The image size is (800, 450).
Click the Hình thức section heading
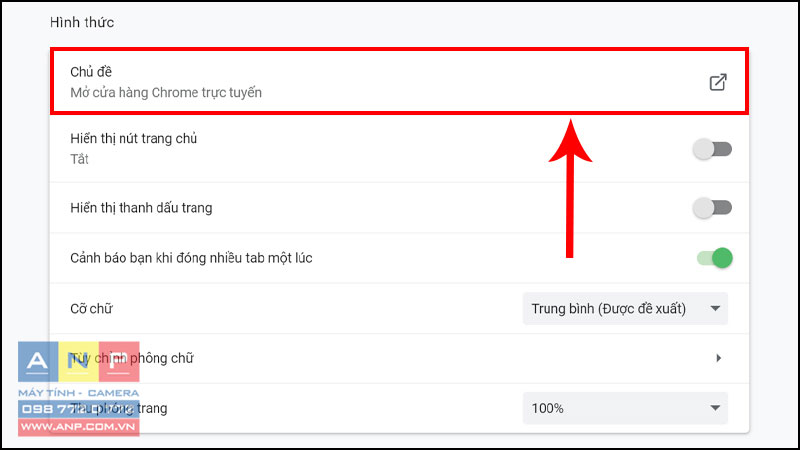click(x=82, y=22)
